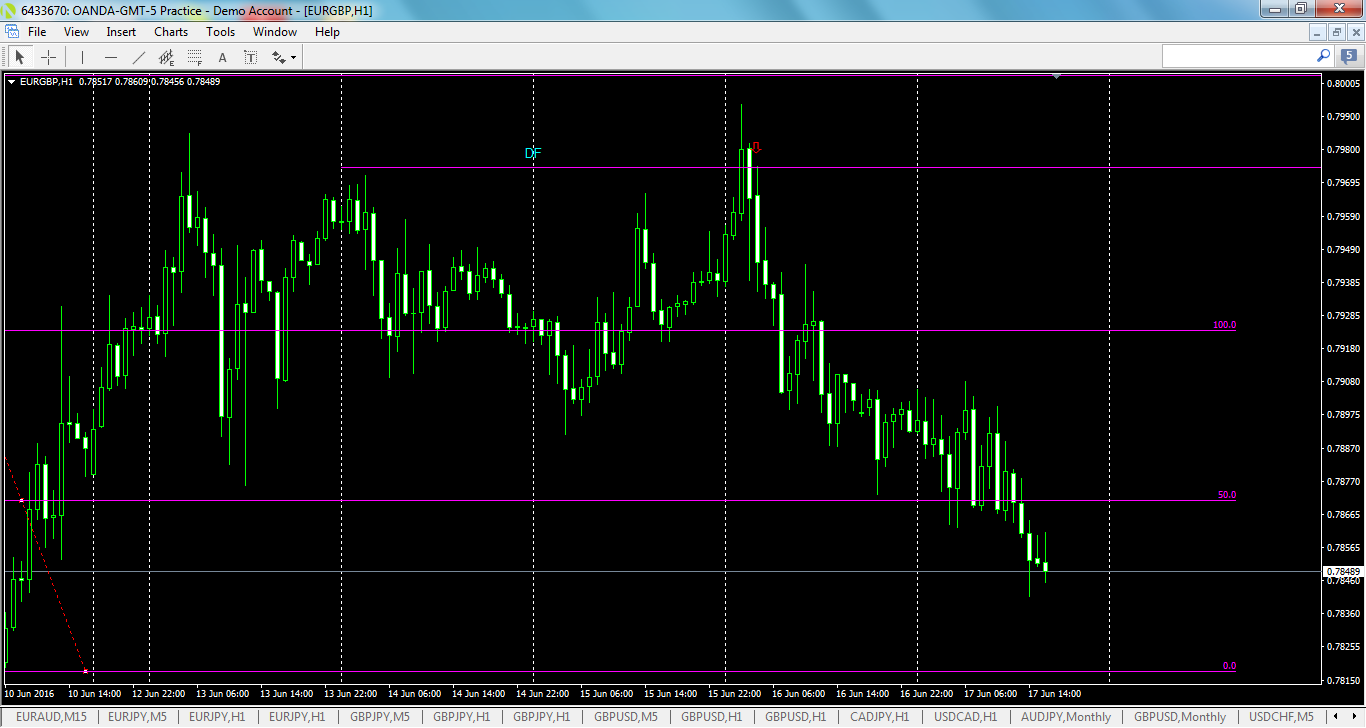1366x728 pixels.
Task: Open the Arrows tool dropdown
Action: tap(291, 57)
